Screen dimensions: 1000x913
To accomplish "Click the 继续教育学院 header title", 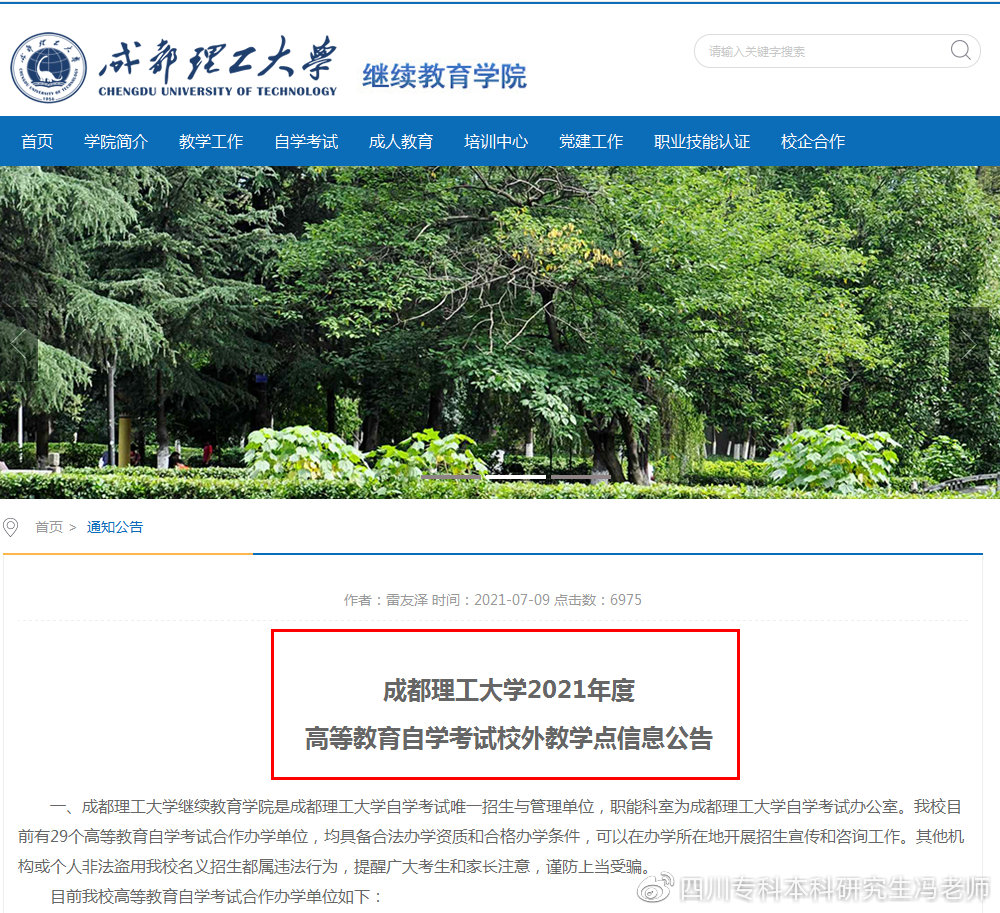I will (445, 77).
